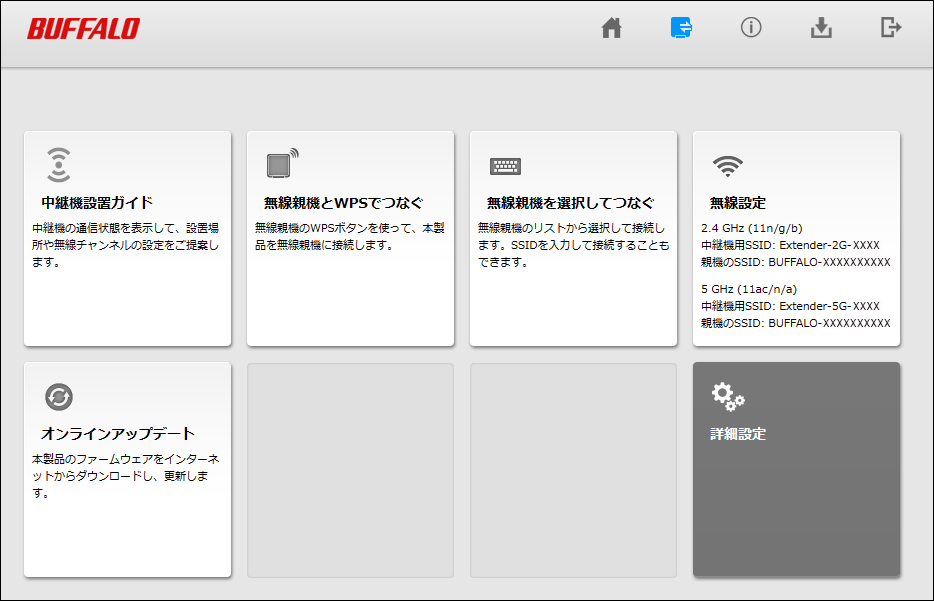934x601 pixels.
Task: Start オンラインアップデート from its title
Action: 118,434
